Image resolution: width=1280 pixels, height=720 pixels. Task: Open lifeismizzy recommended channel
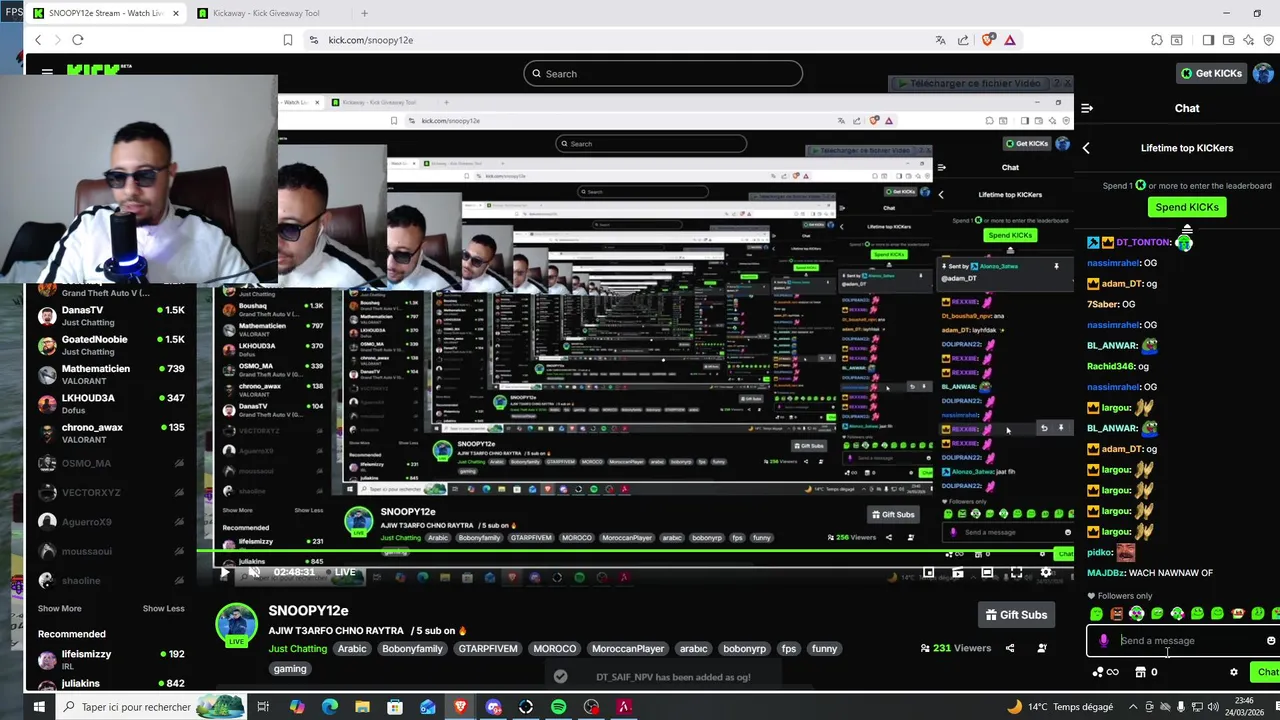click(110, 660)
